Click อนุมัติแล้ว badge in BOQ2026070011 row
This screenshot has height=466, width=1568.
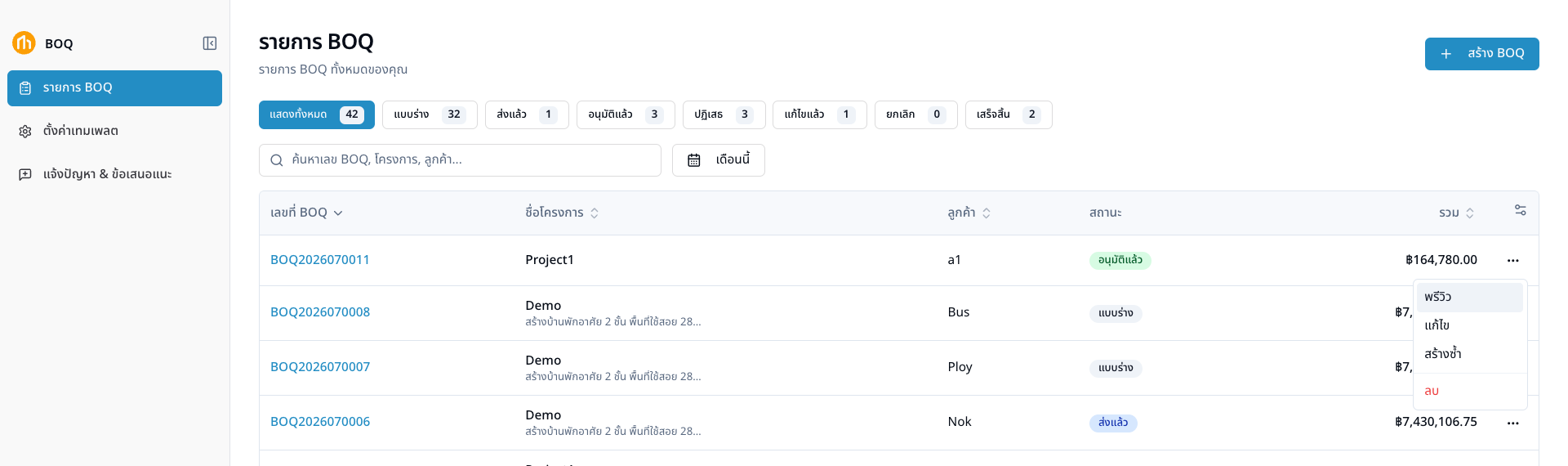tap(1120, 261)
